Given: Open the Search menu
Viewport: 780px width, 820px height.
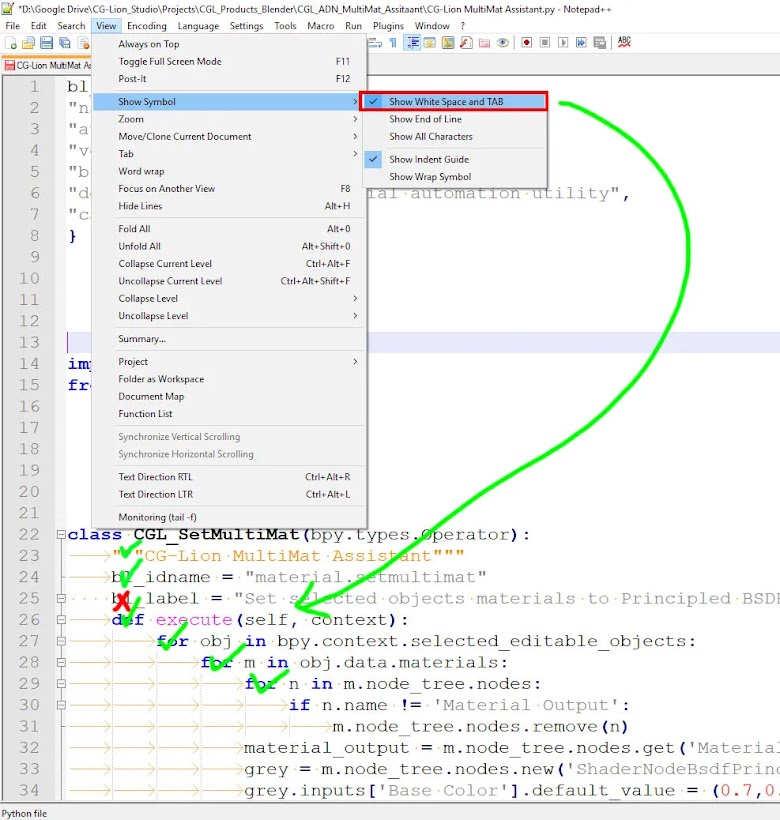Looking at the screenshot, I should 71,26.
